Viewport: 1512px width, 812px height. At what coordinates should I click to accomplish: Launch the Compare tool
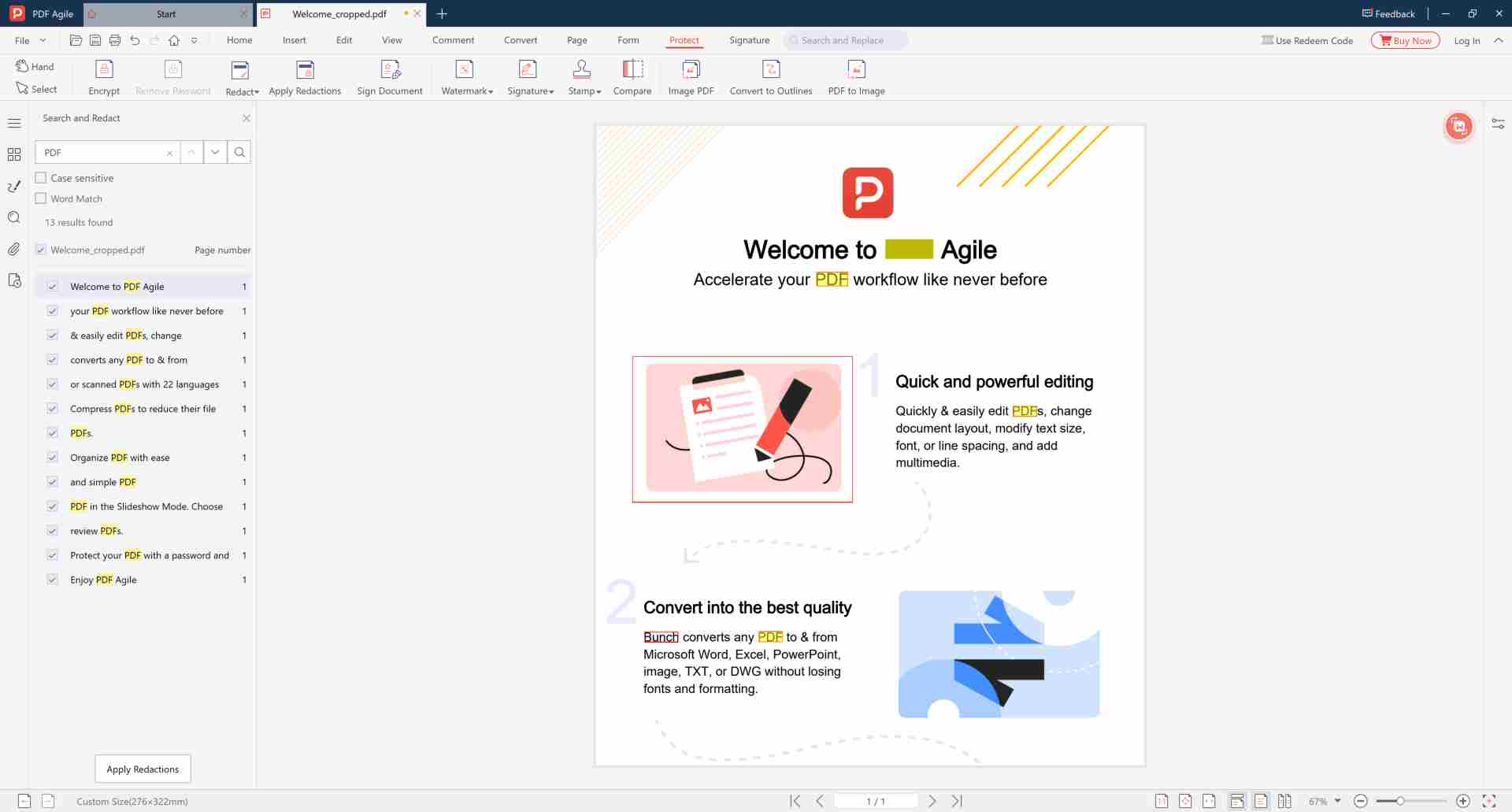(632, 77)
